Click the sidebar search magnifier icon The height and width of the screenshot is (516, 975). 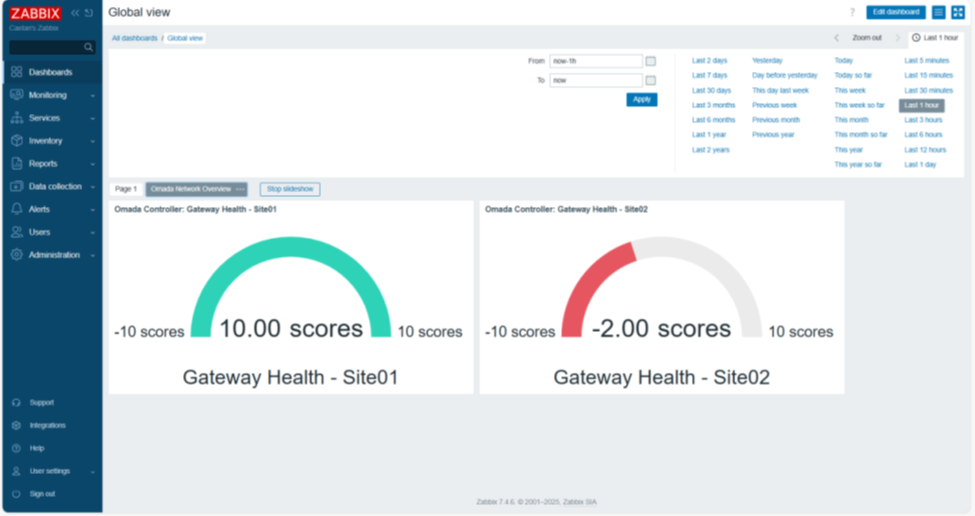pos(88,47)
